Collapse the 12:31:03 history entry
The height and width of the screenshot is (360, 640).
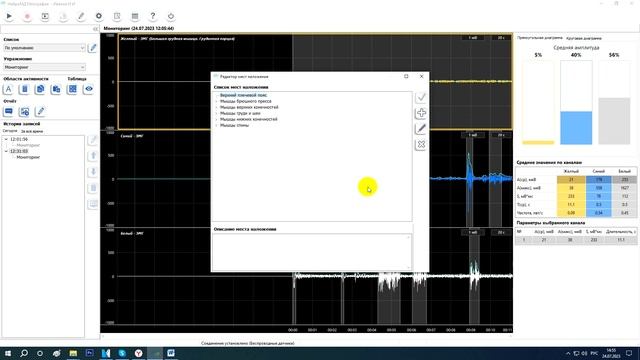tap(6, 151)
